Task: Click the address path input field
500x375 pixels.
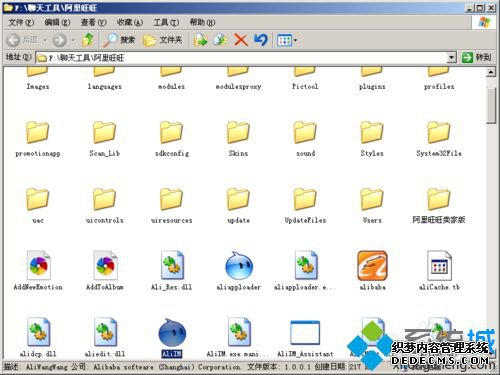Action: (246, 58)
